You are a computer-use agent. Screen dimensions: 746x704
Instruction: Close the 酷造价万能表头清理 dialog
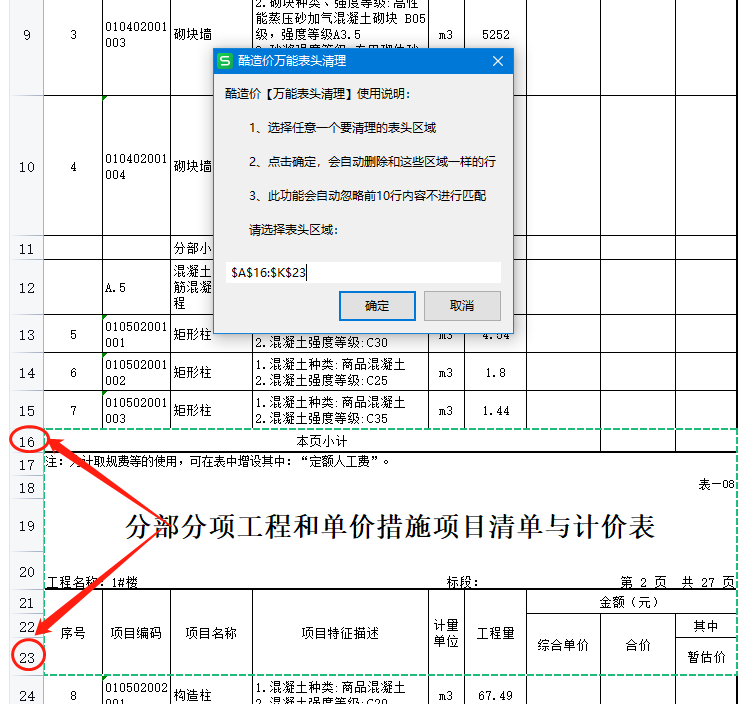click(x=497, y=61)
